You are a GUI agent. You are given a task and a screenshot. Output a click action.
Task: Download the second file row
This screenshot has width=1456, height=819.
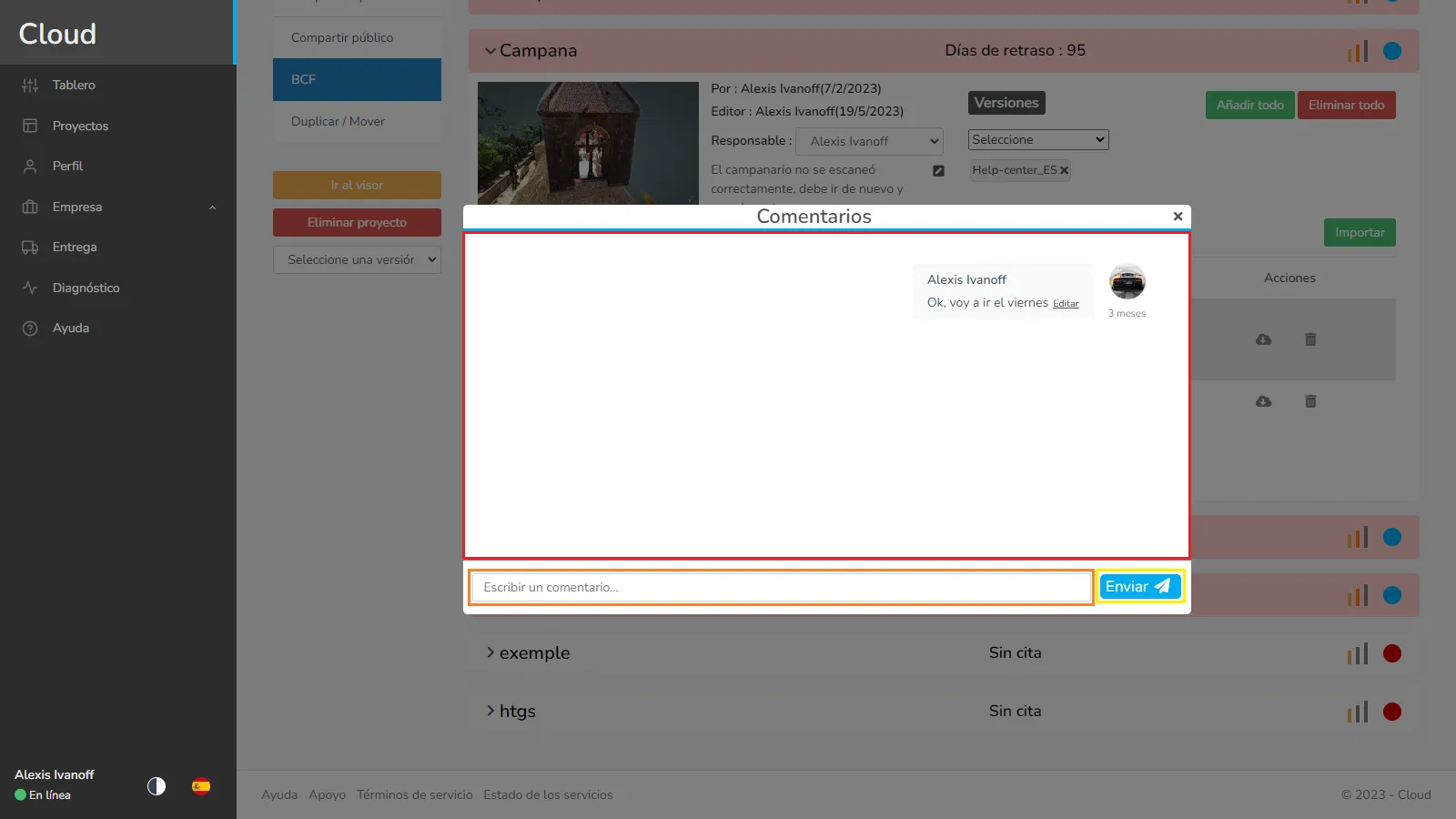coord(1264,401)
